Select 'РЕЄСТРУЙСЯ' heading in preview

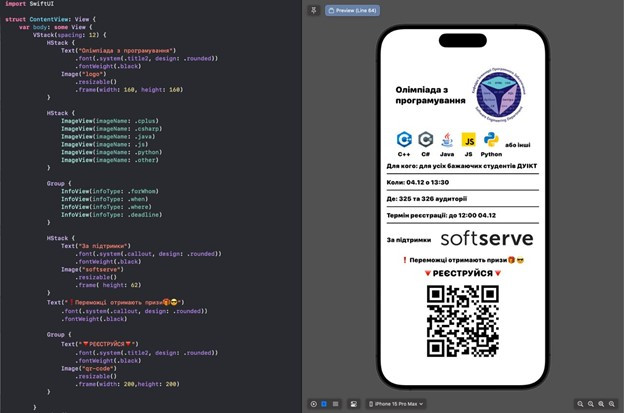[463, 273]
